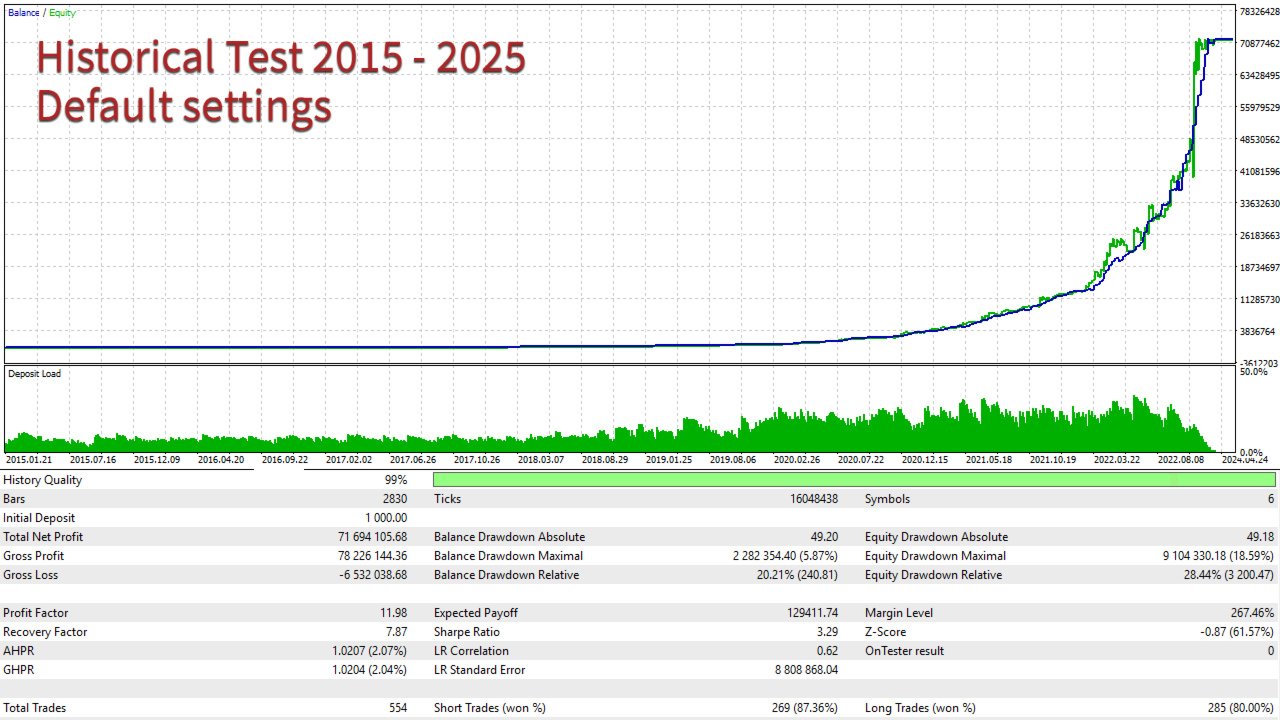Click the green History Quality progress bar
Image resolution: width=1280 pixels, height=720 pixels.
[854, 480]
